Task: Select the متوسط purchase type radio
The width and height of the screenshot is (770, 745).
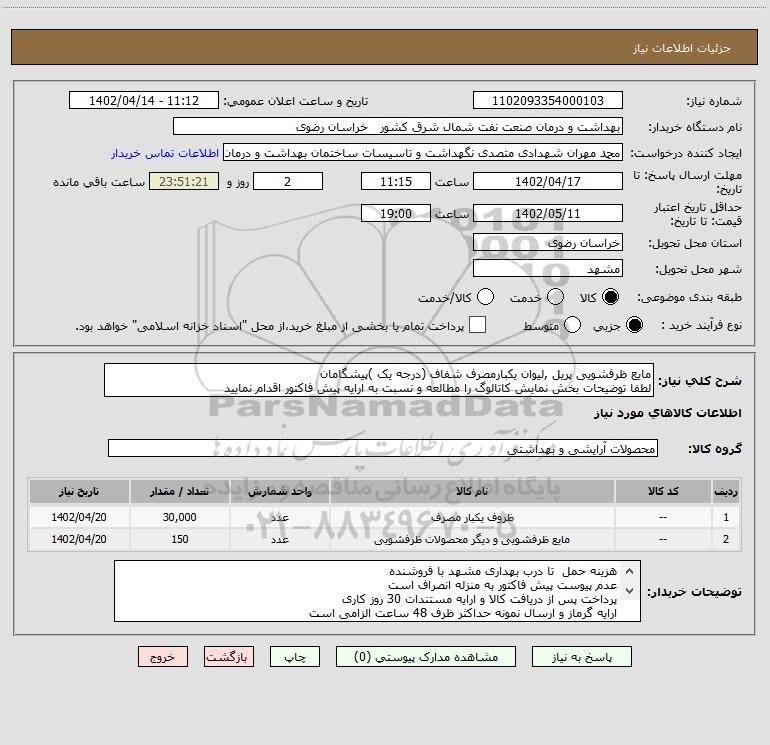Action: (572, 325)
